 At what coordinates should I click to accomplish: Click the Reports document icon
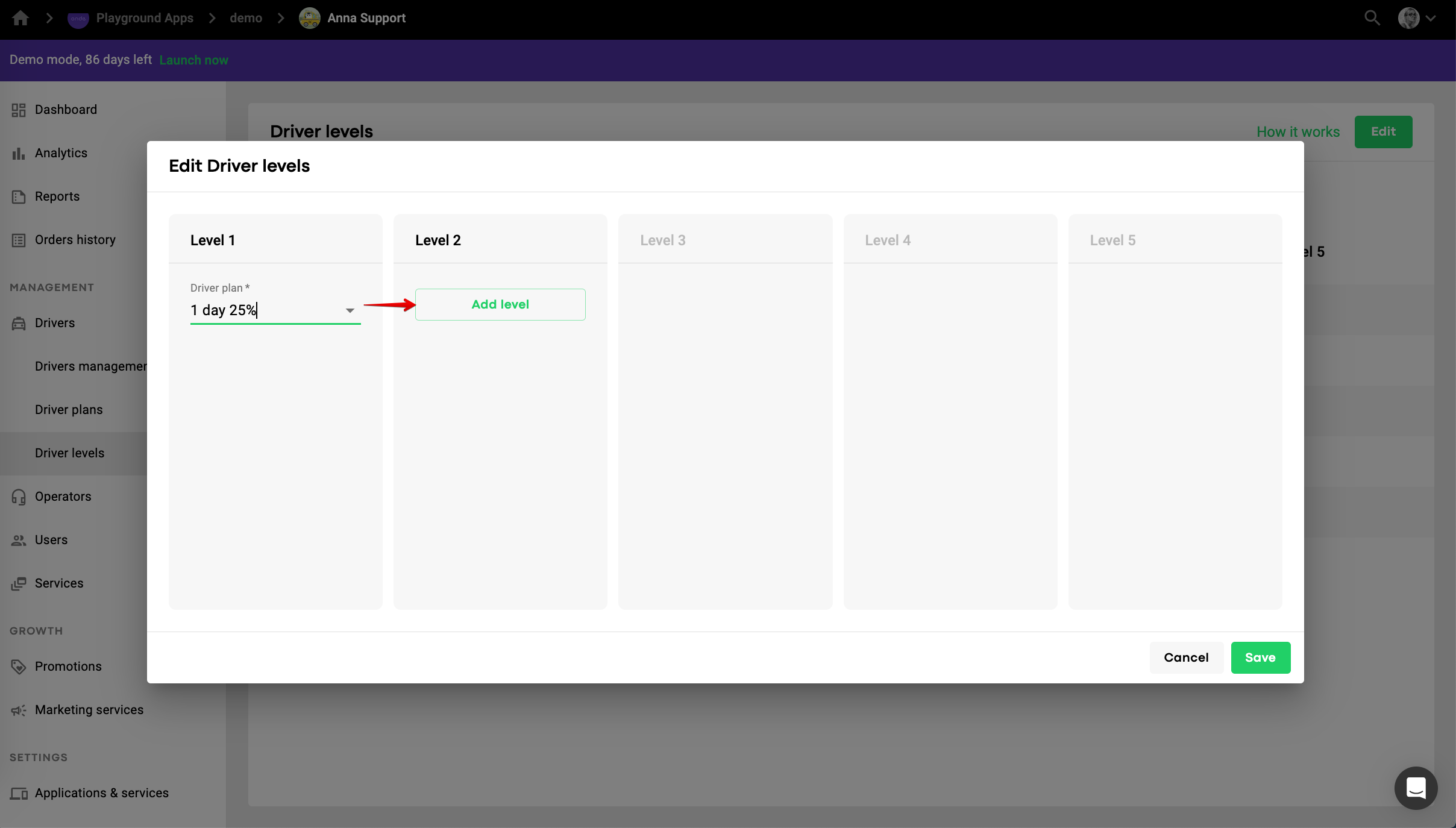(19, 196)
